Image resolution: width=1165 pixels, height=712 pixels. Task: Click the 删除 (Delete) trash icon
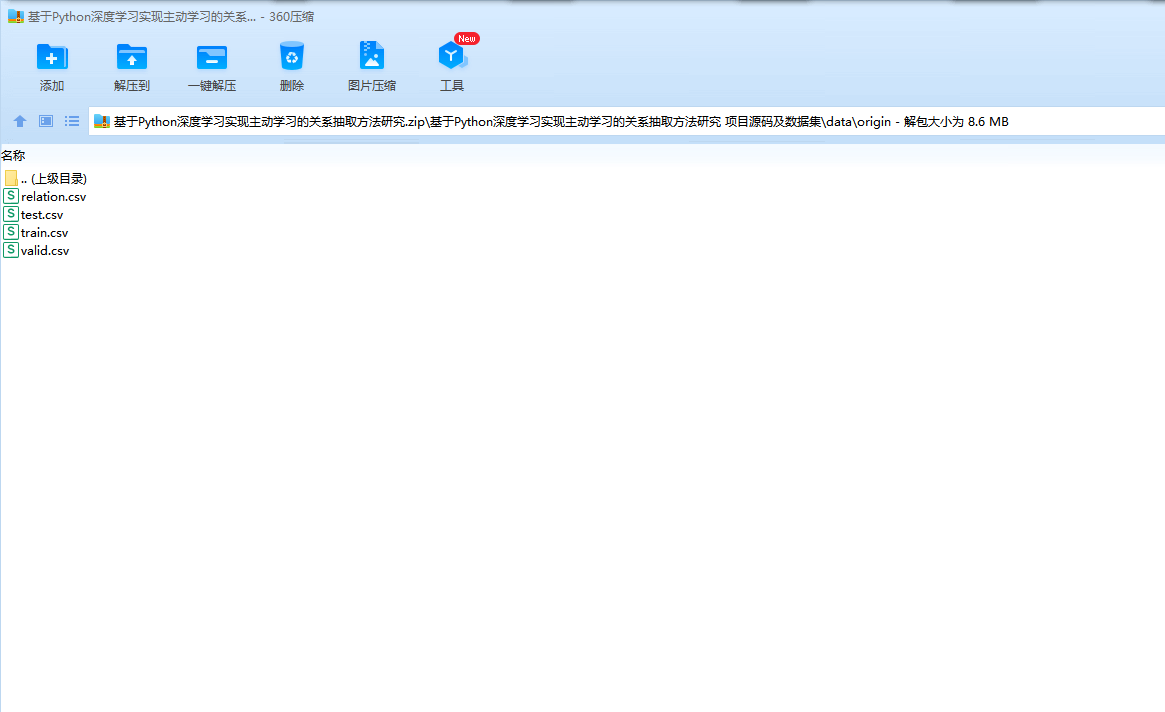coord(292,56)
